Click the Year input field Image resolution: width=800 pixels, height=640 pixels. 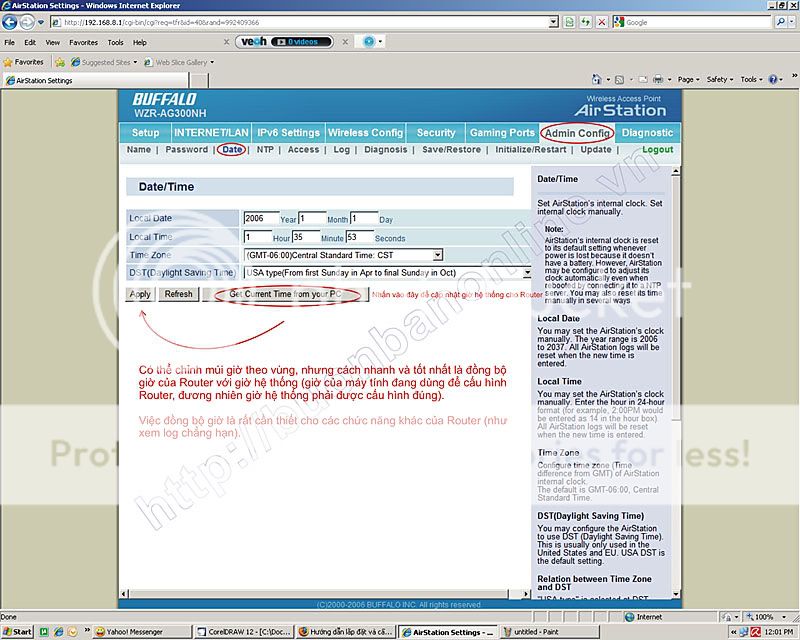point(261,218)
